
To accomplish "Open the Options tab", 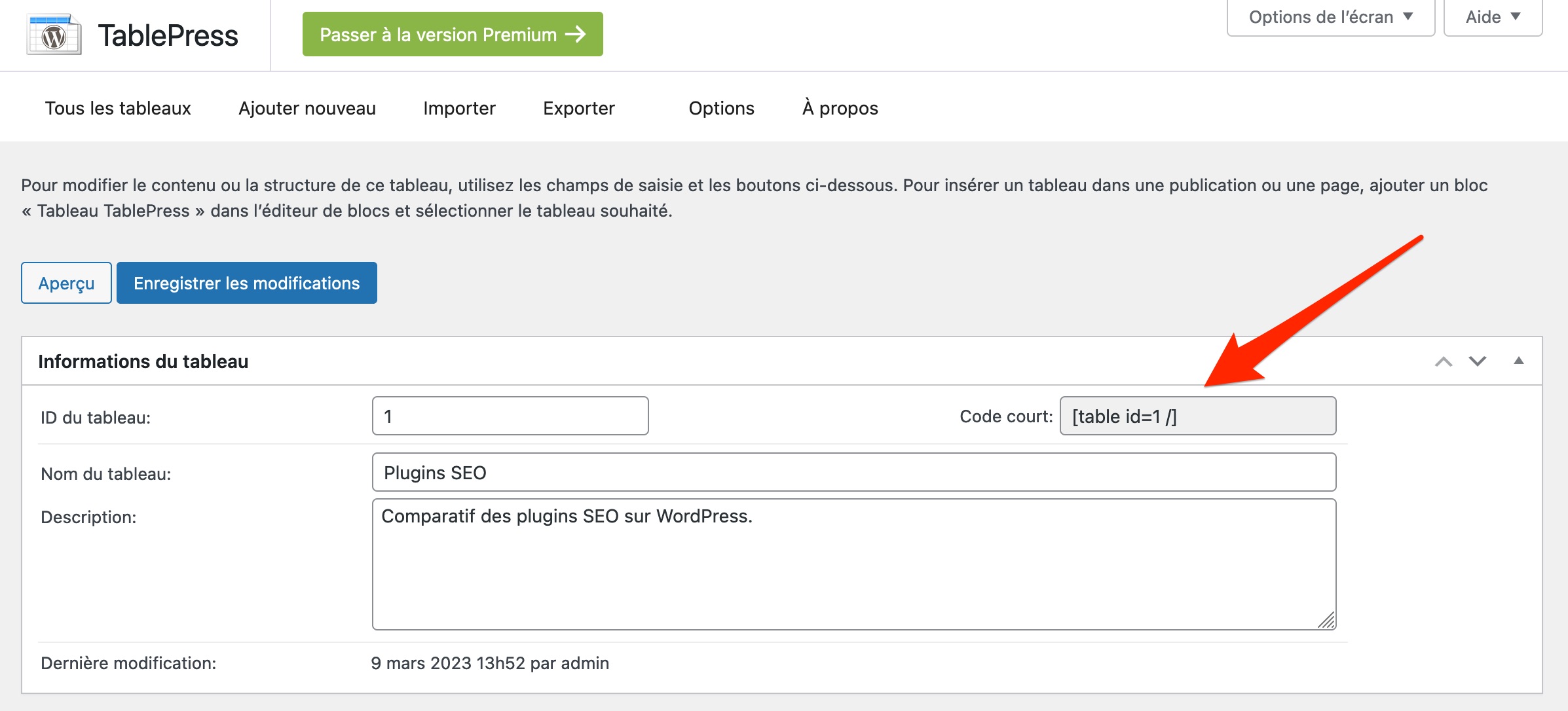I will coord(721,108).
